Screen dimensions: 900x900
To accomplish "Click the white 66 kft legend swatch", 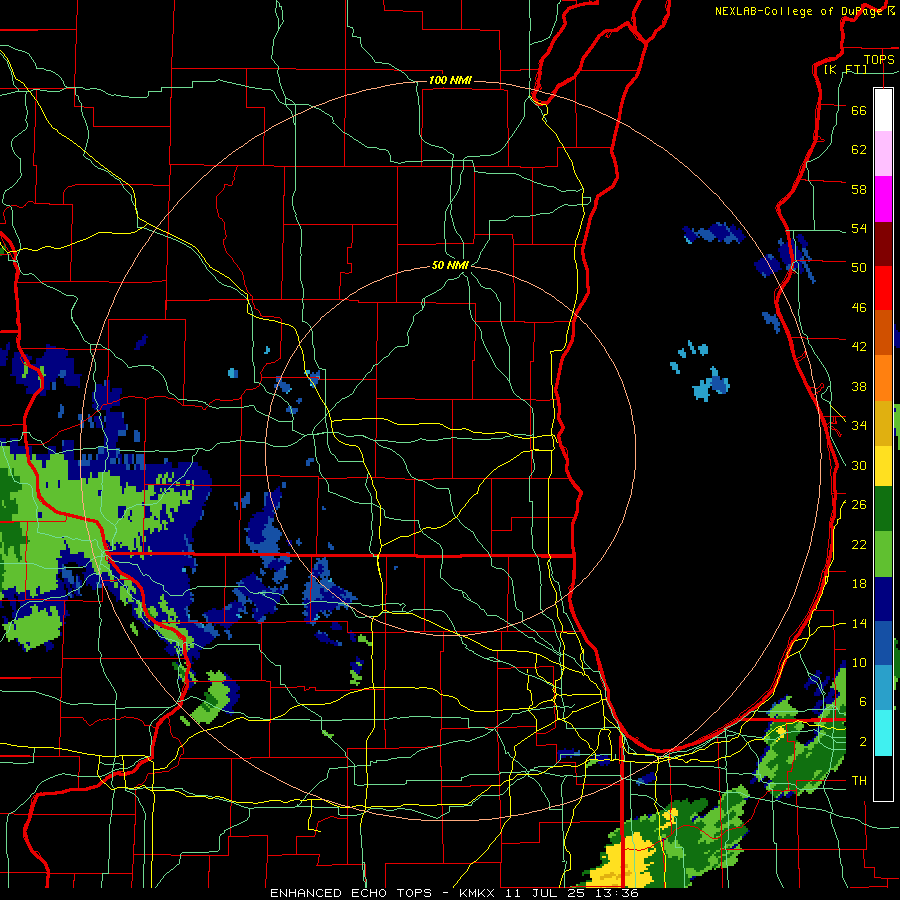I will [x=883, y=110].
